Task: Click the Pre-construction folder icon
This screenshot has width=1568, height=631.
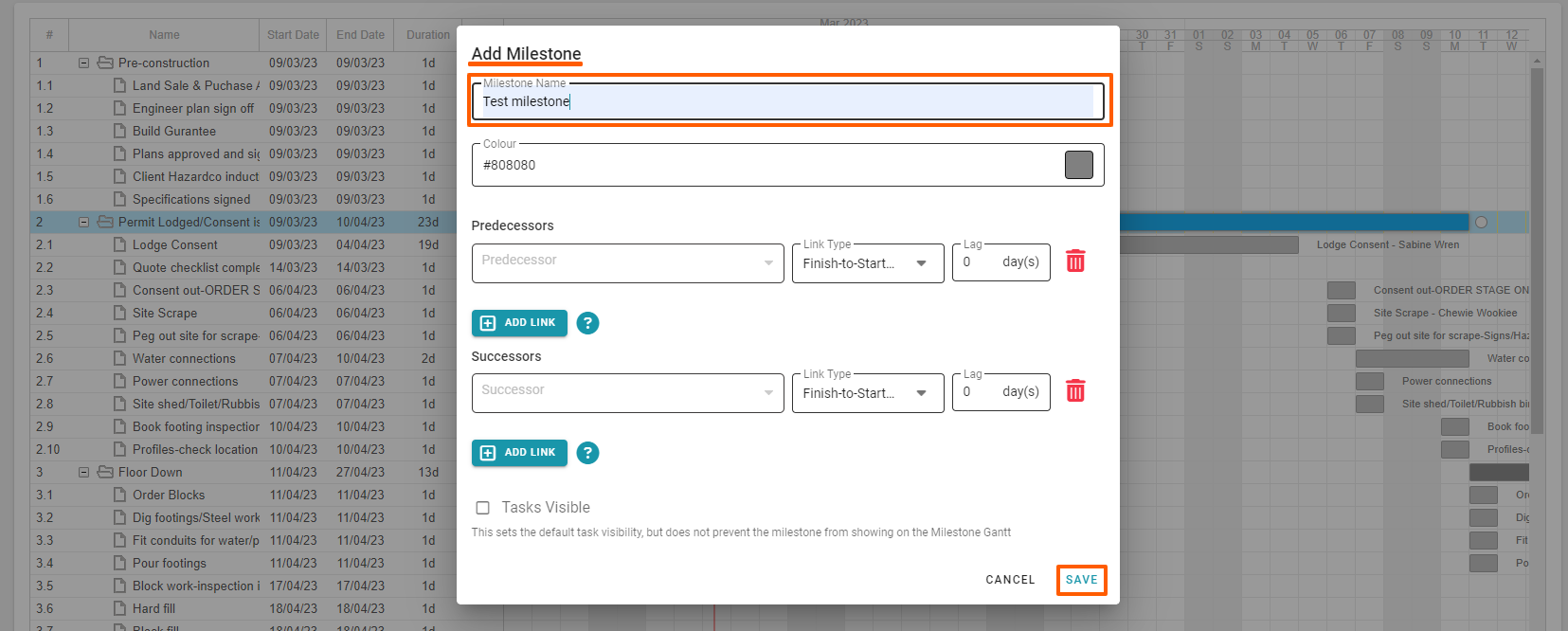Action: (105, 63)
